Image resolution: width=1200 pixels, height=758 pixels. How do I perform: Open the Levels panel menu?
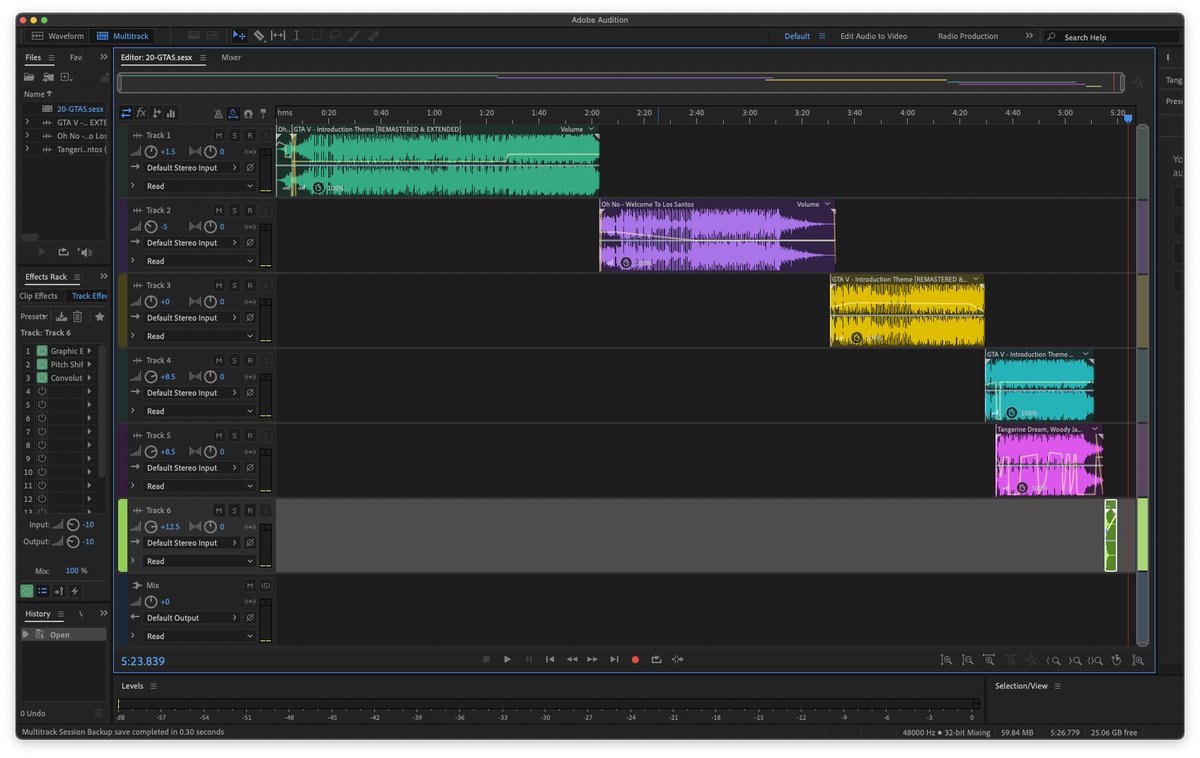coord(153,686)
